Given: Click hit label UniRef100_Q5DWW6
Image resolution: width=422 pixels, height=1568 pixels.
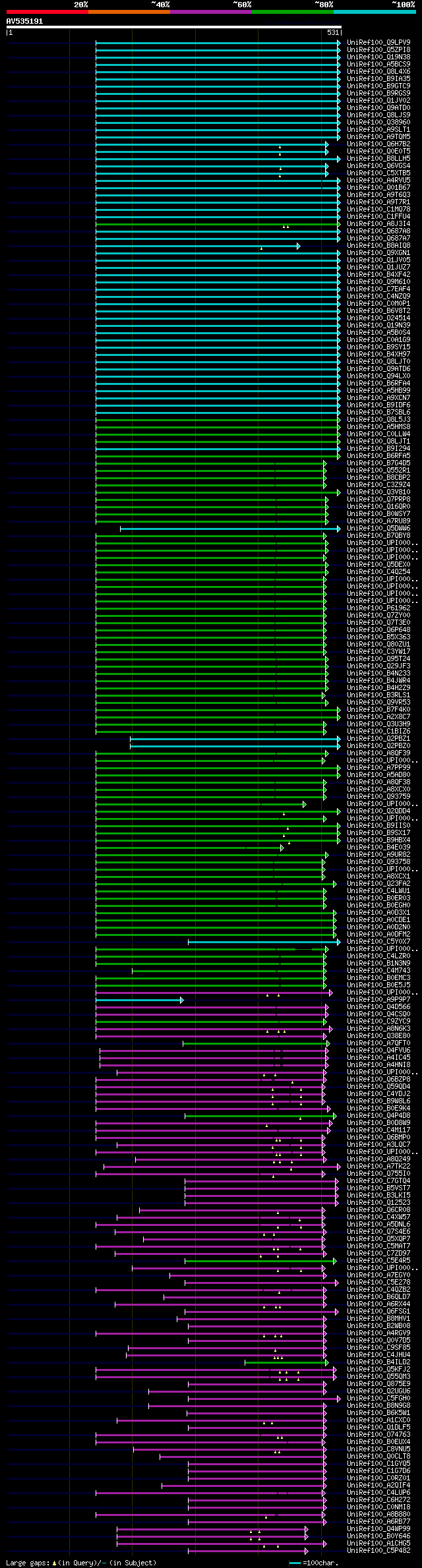Looking at the screenshot, I should 378,529.
